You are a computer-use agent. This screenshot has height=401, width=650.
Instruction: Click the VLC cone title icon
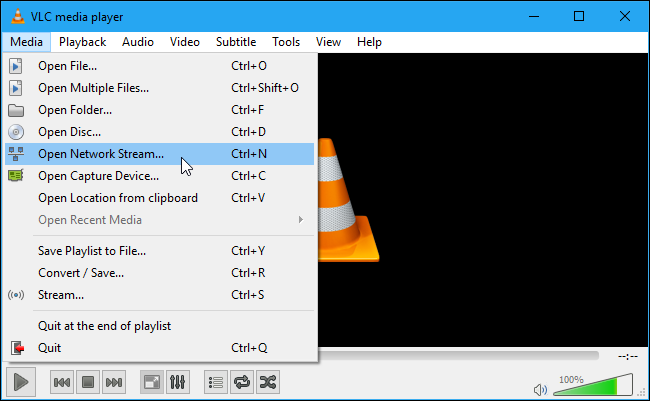[x=17, y=16]
